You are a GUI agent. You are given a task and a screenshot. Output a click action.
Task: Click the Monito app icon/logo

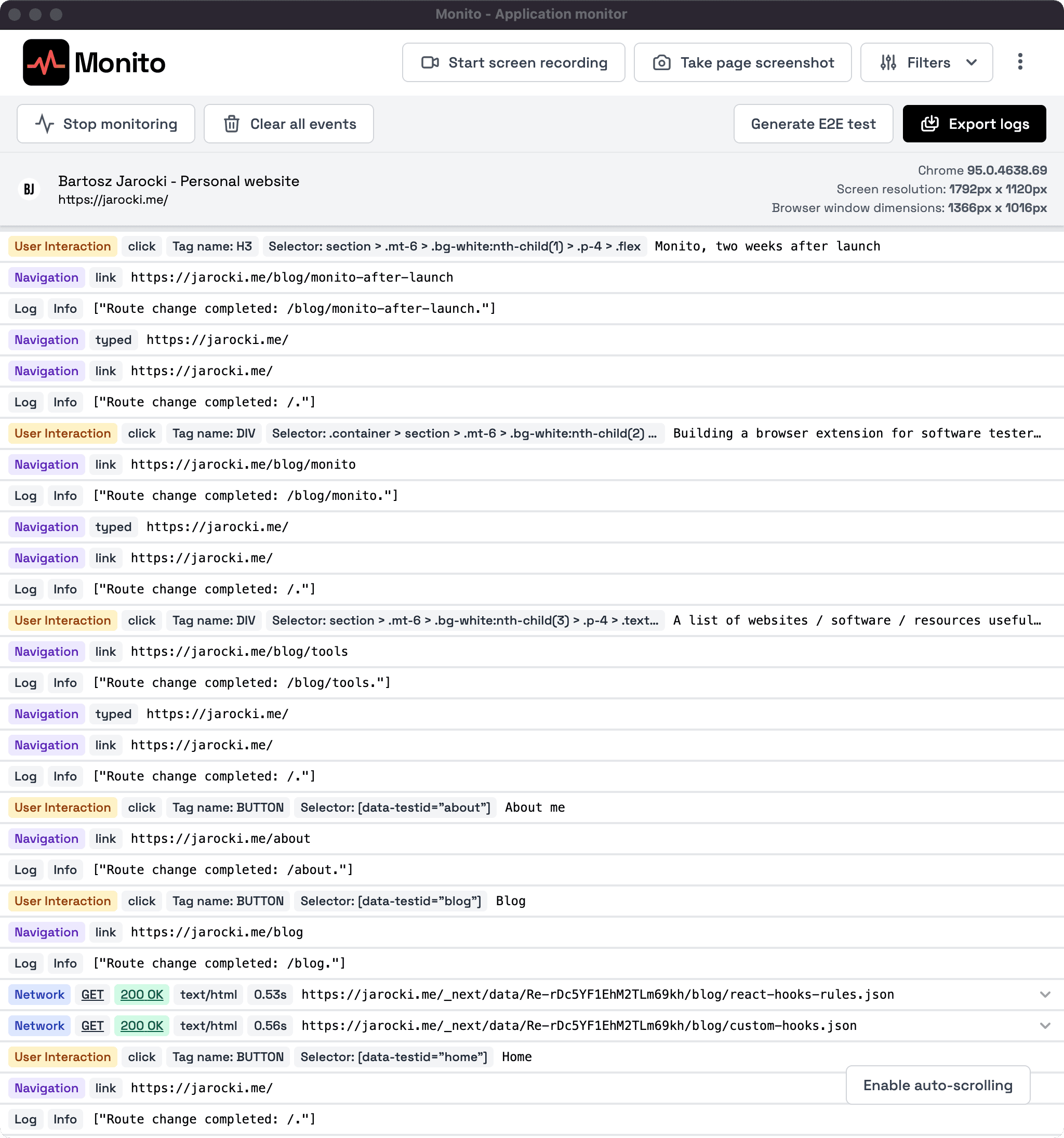point(45,62)
